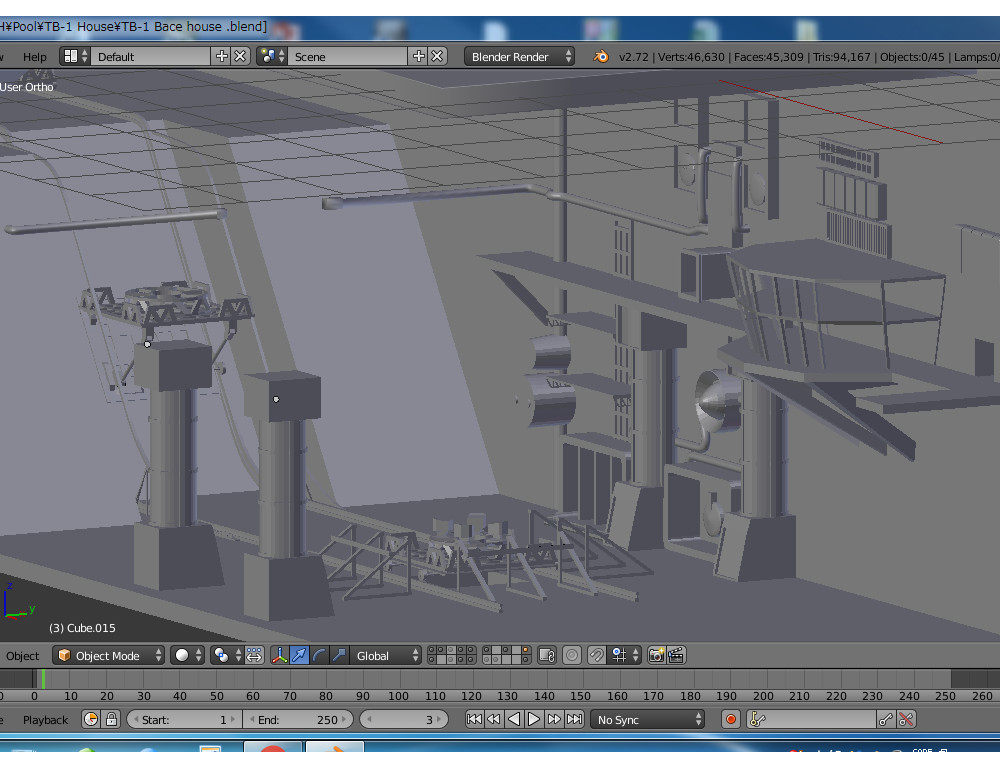Image resolution: width=1000 pixels, height=768 pixels.
Task: Click the Blender logo icon in info header
Action: [601, 56]
